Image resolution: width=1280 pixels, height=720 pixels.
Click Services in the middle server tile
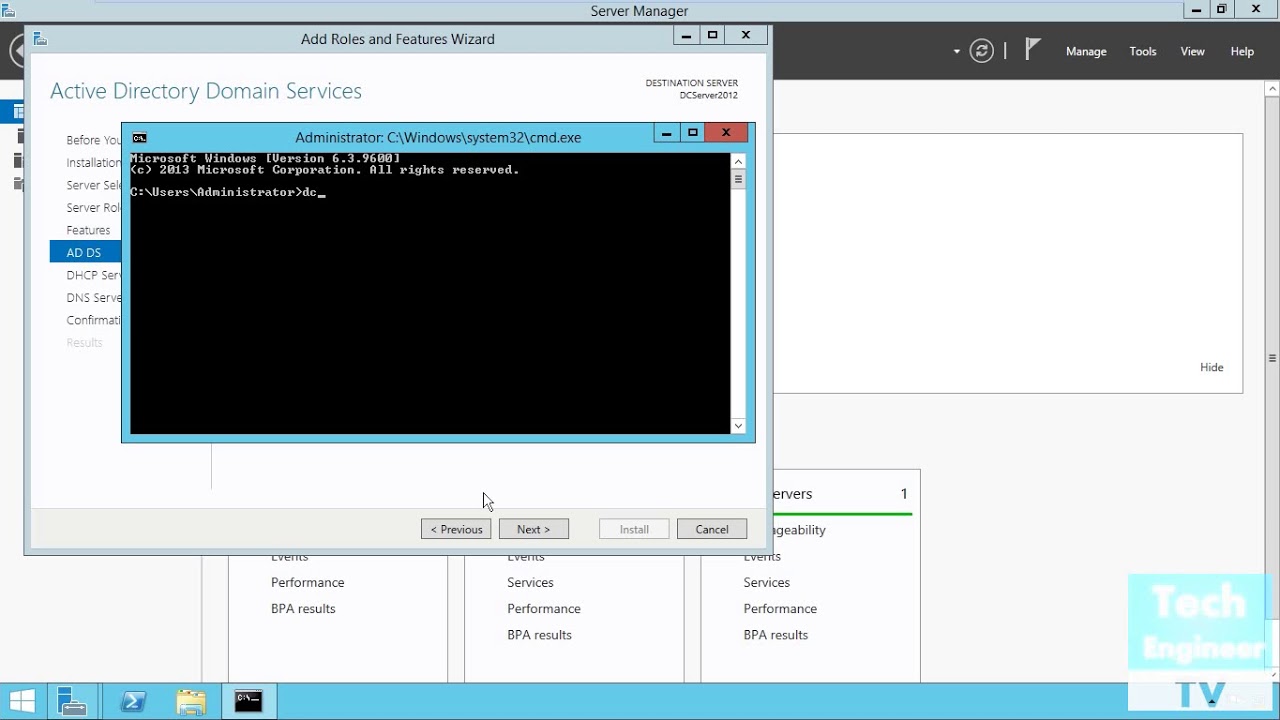pyautogui.click(x=530, y=582)
